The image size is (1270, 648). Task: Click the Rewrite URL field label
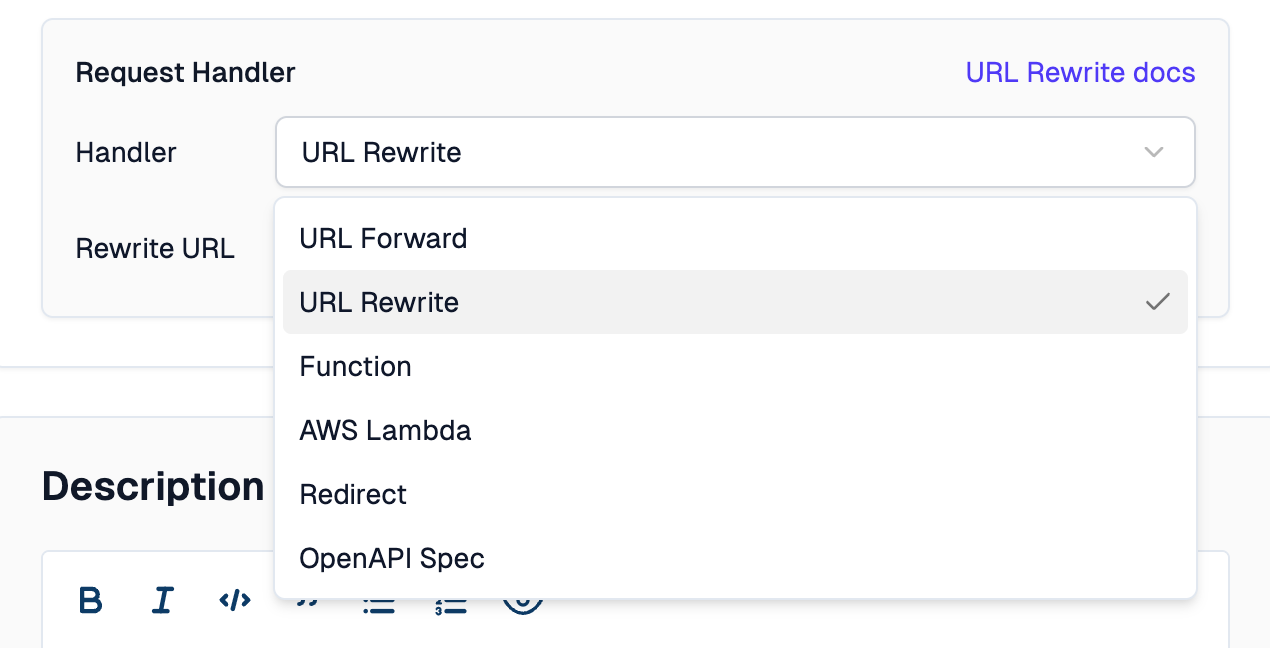[155, 248]
